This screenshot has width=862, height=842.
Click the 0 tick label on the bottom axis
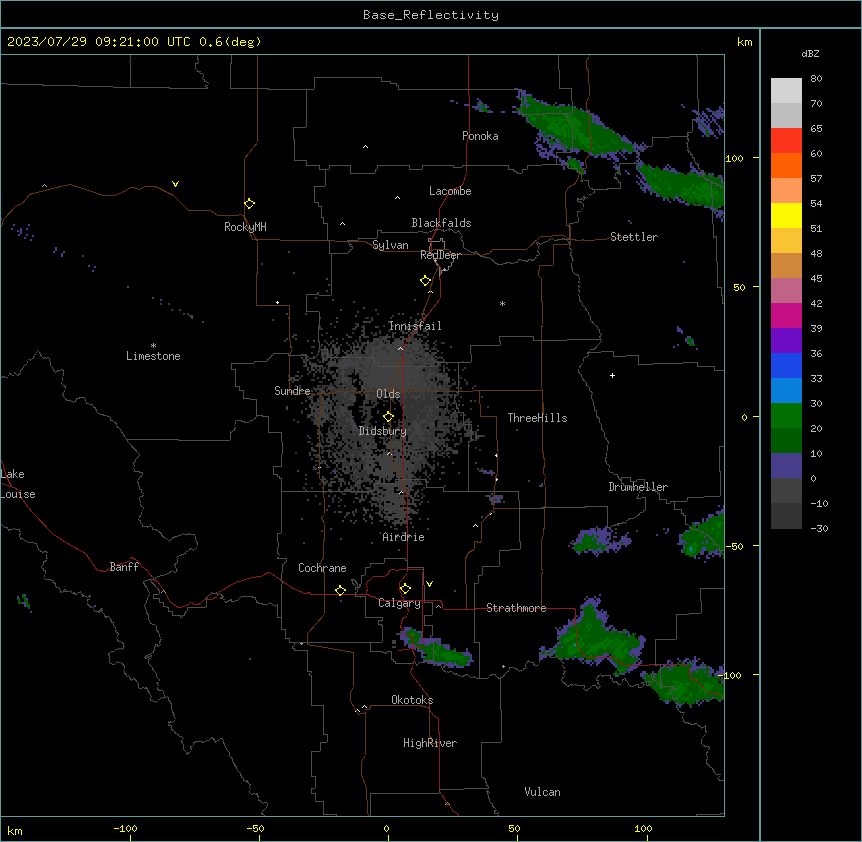[386, 828]
